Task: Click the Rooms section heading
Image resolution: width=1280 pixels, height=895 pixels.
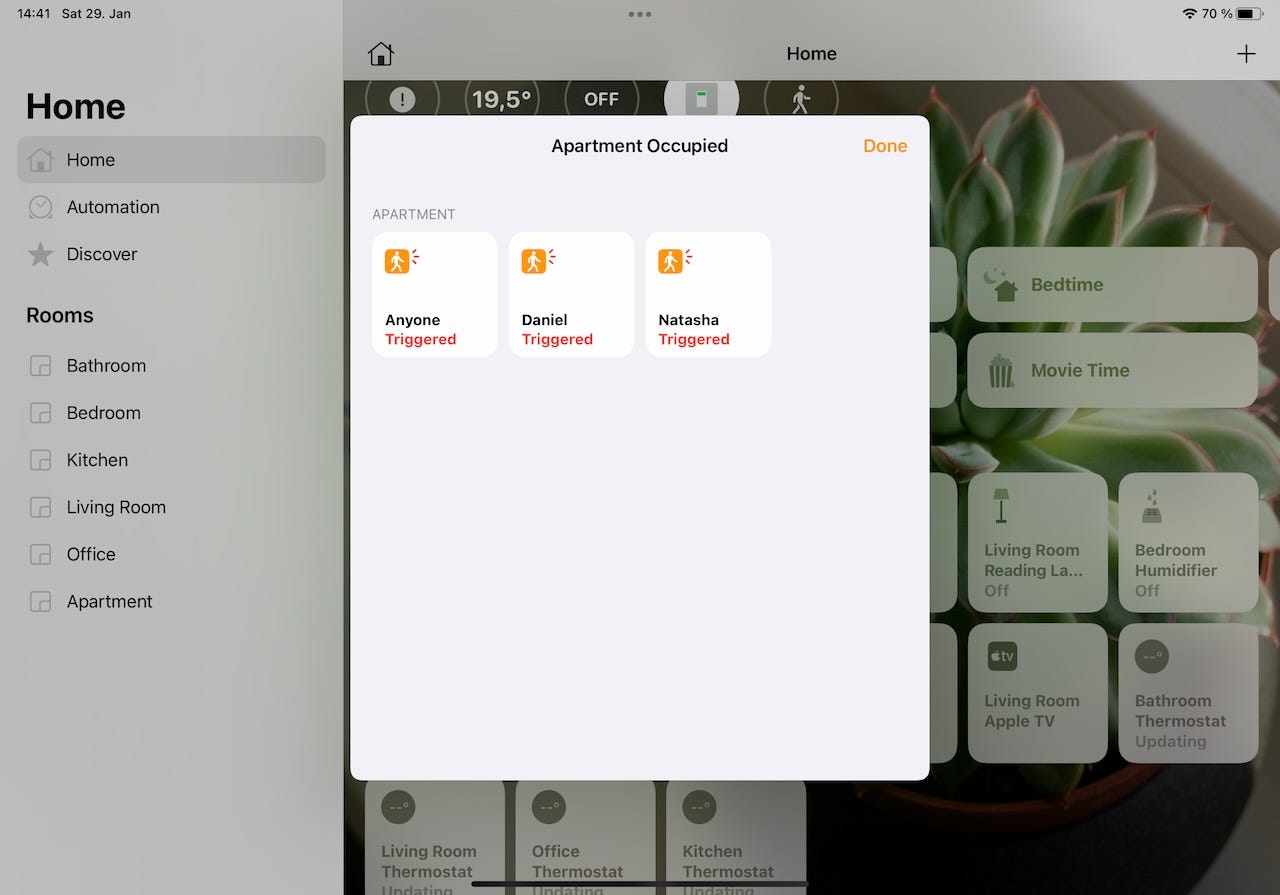Action: pyautogui.click(x=60, y=315)
